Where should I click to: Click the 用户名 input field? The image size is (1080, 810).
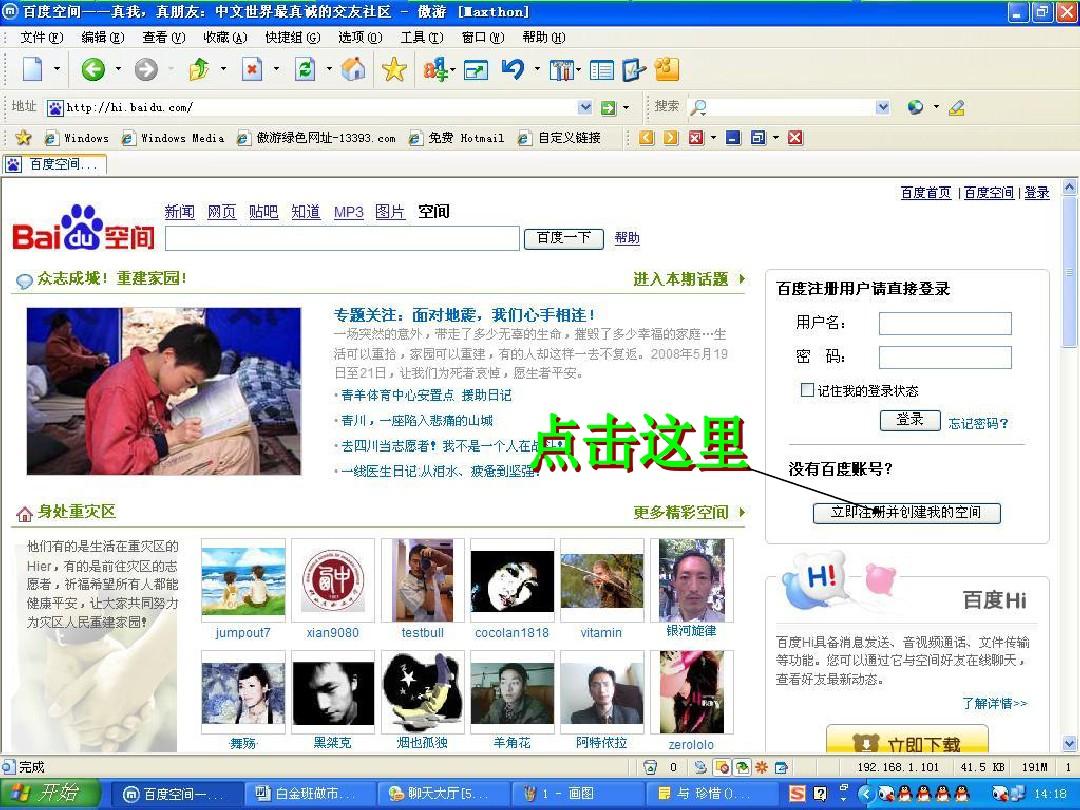coord(945,323)
